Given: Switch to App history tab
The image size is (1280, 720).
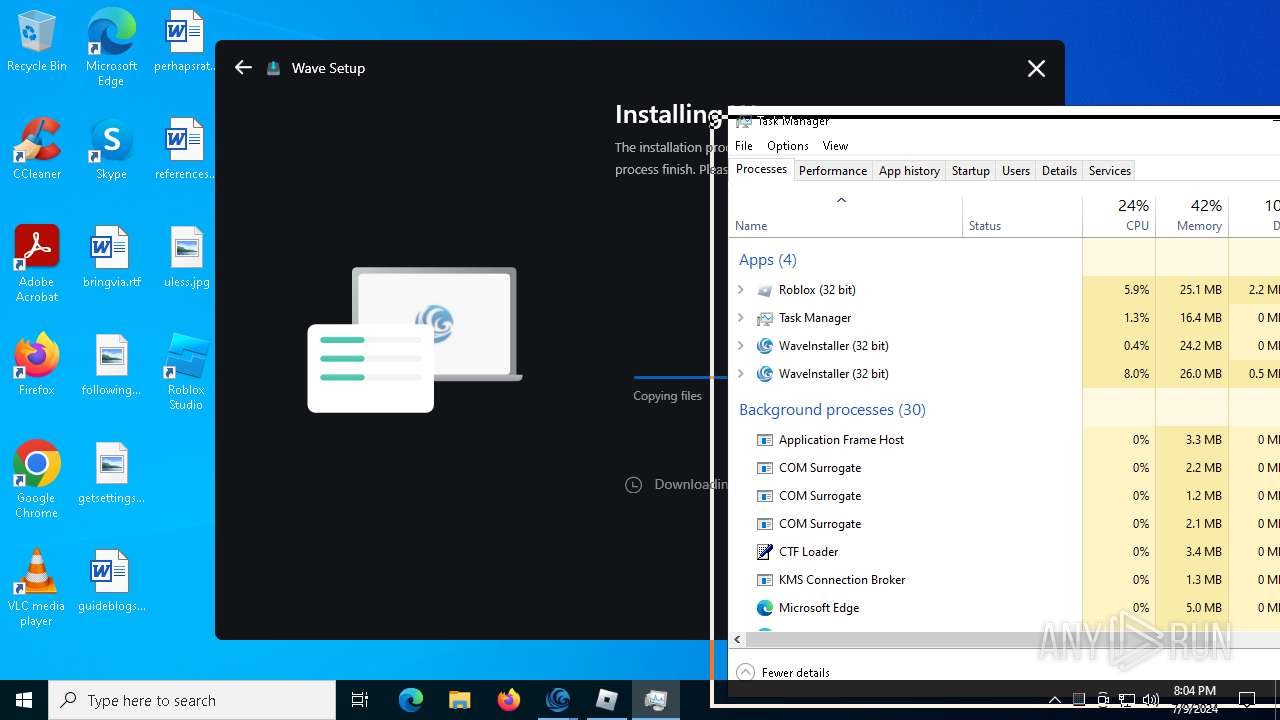Looking at the screenshot, I should tap(909, 171).
